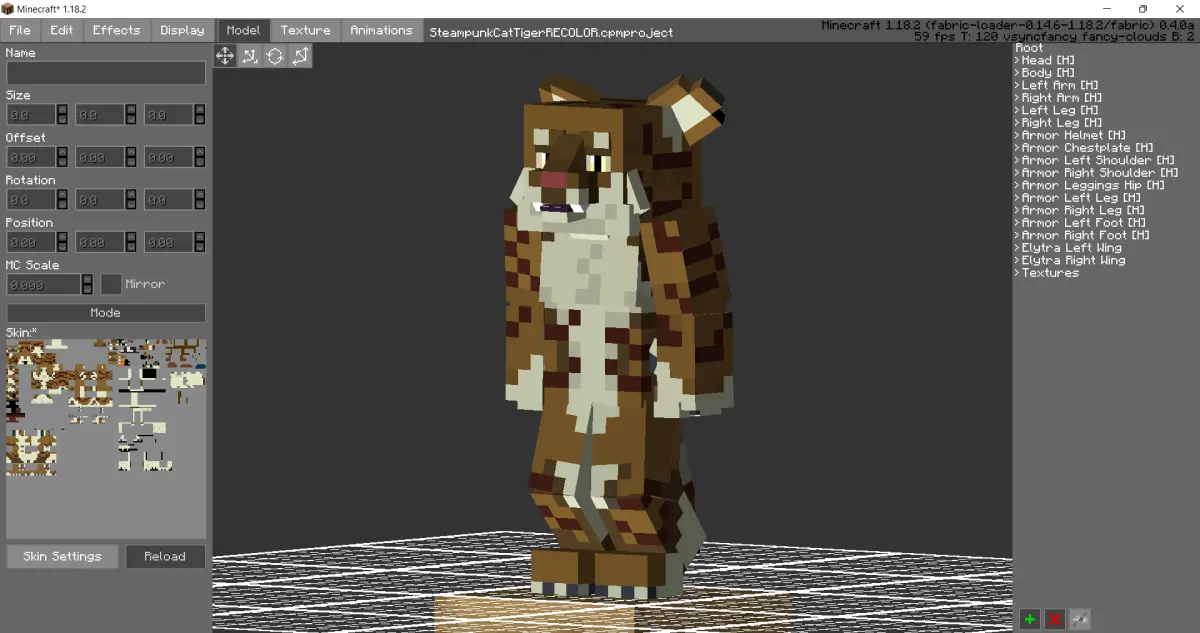Viewport: 1200px width, 633px height.
Task: Switch to the Texture tab
Action: [305, 30]
